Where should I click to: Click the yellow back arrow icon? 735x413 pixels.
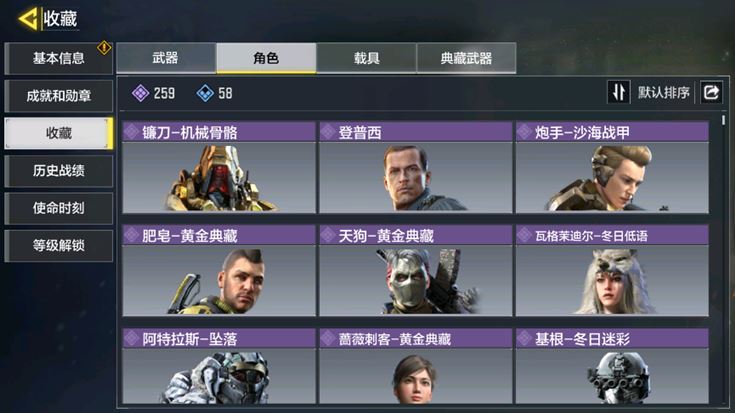click(x=28, y=19)
